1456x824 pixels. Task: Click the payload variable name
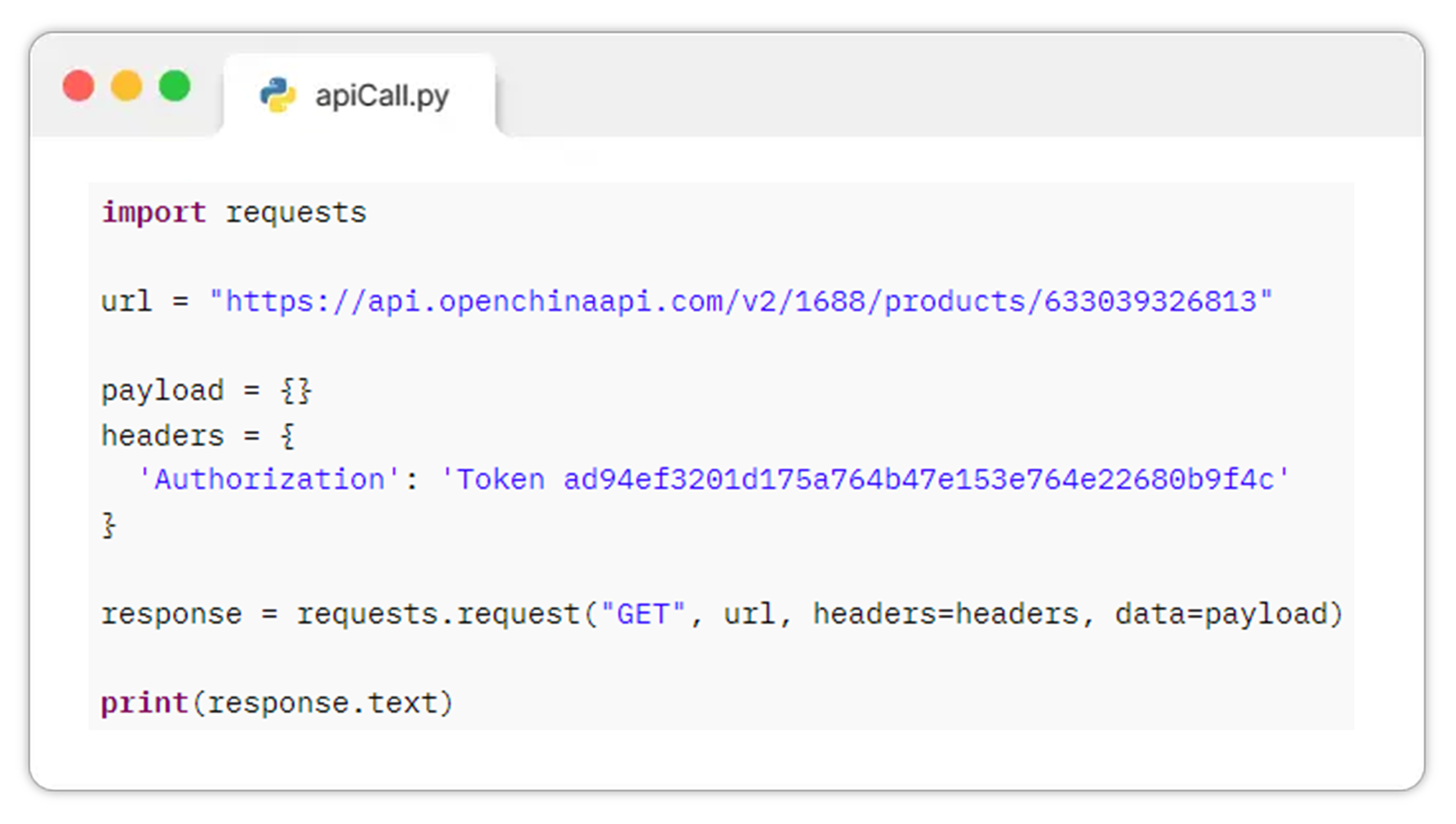[163, 392]
